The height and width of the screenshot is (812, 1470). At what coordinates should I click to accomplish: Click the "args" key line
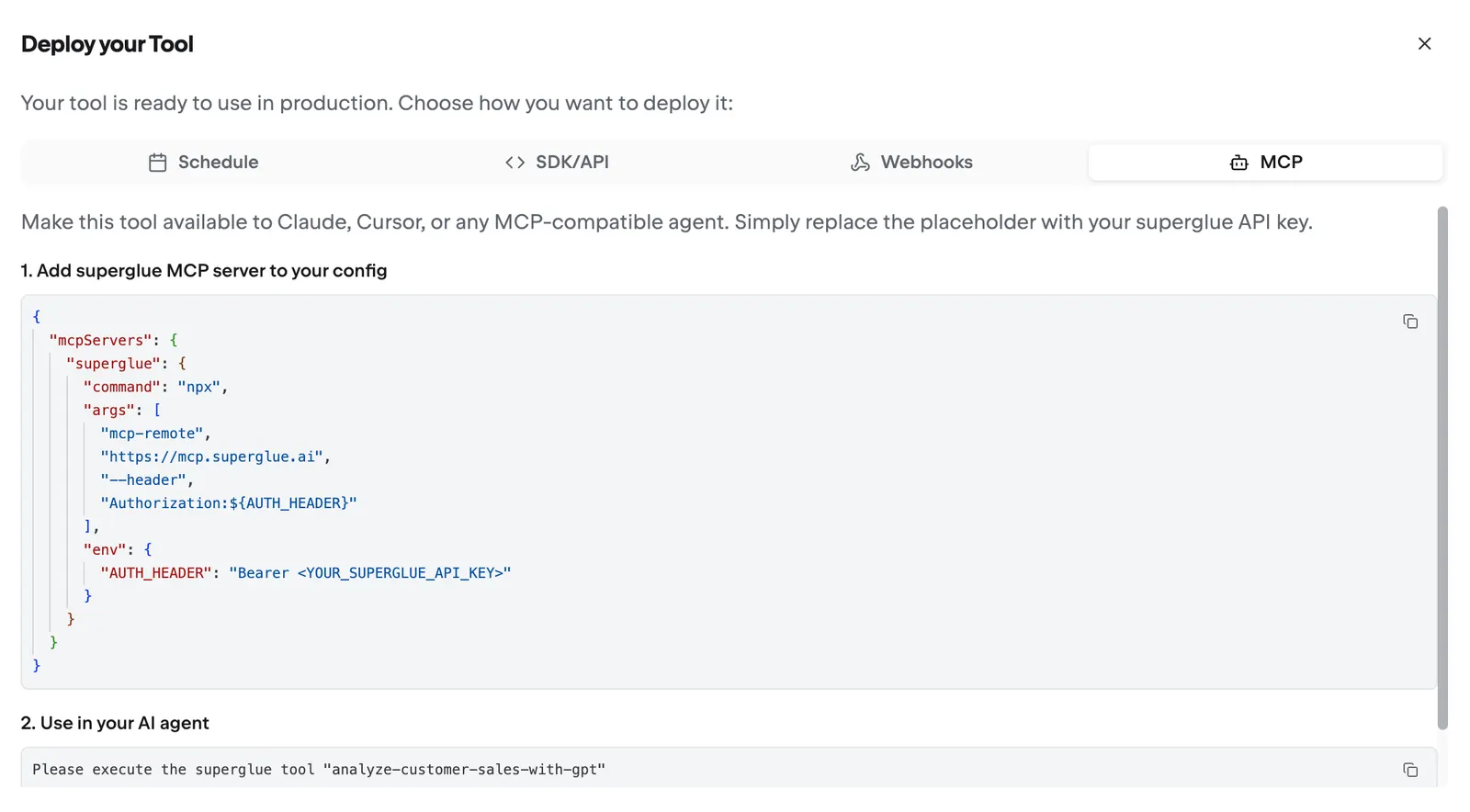[122, 410]
